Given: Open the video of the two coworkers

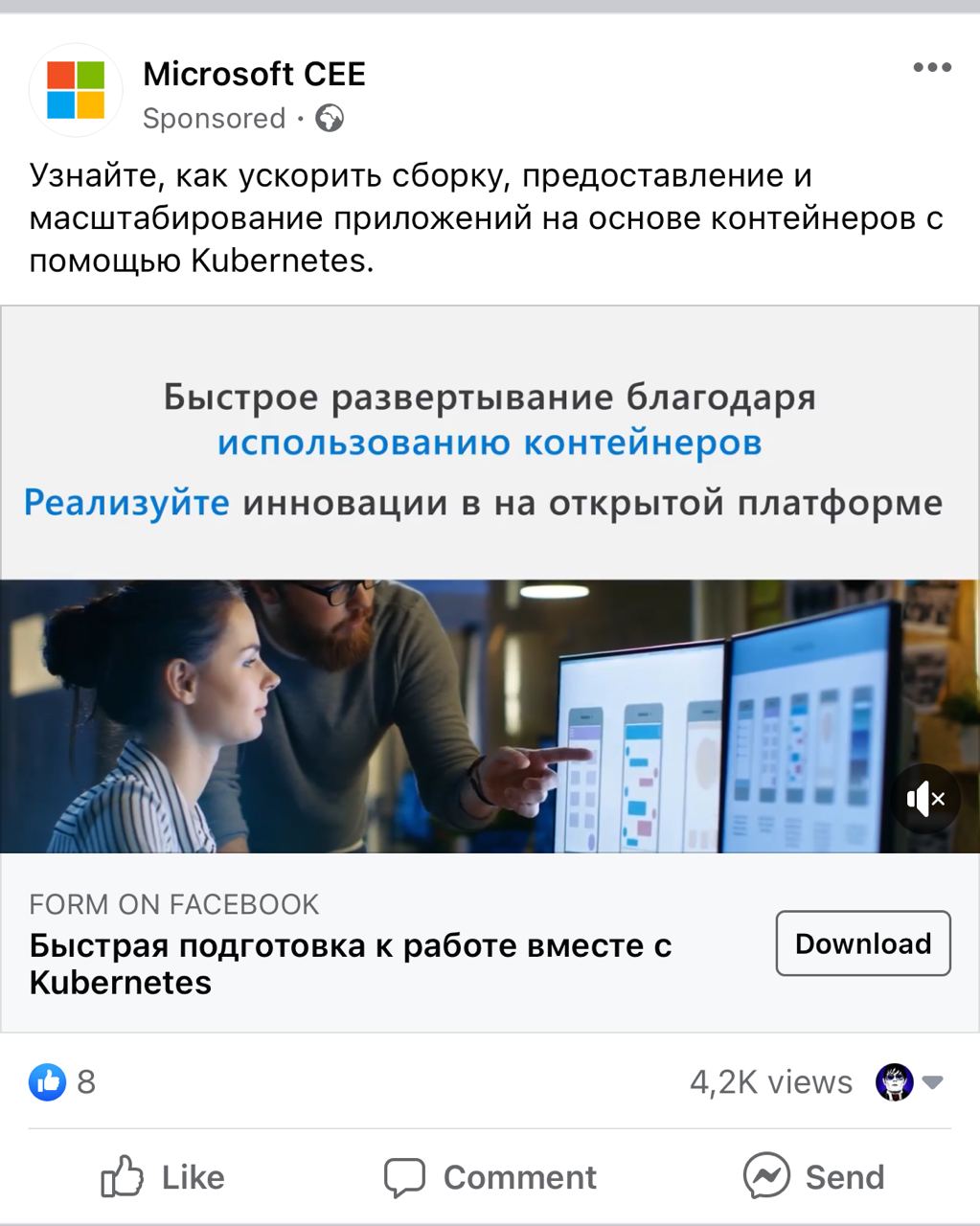Looking at the screenshot, I should pyautogui.click(x=490, y=716).
